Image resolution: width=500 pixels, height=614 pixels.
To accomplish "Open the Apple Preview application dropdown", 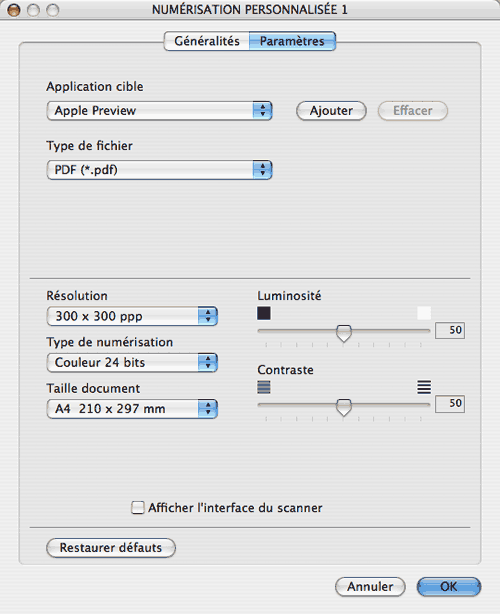I will [159, 110].
